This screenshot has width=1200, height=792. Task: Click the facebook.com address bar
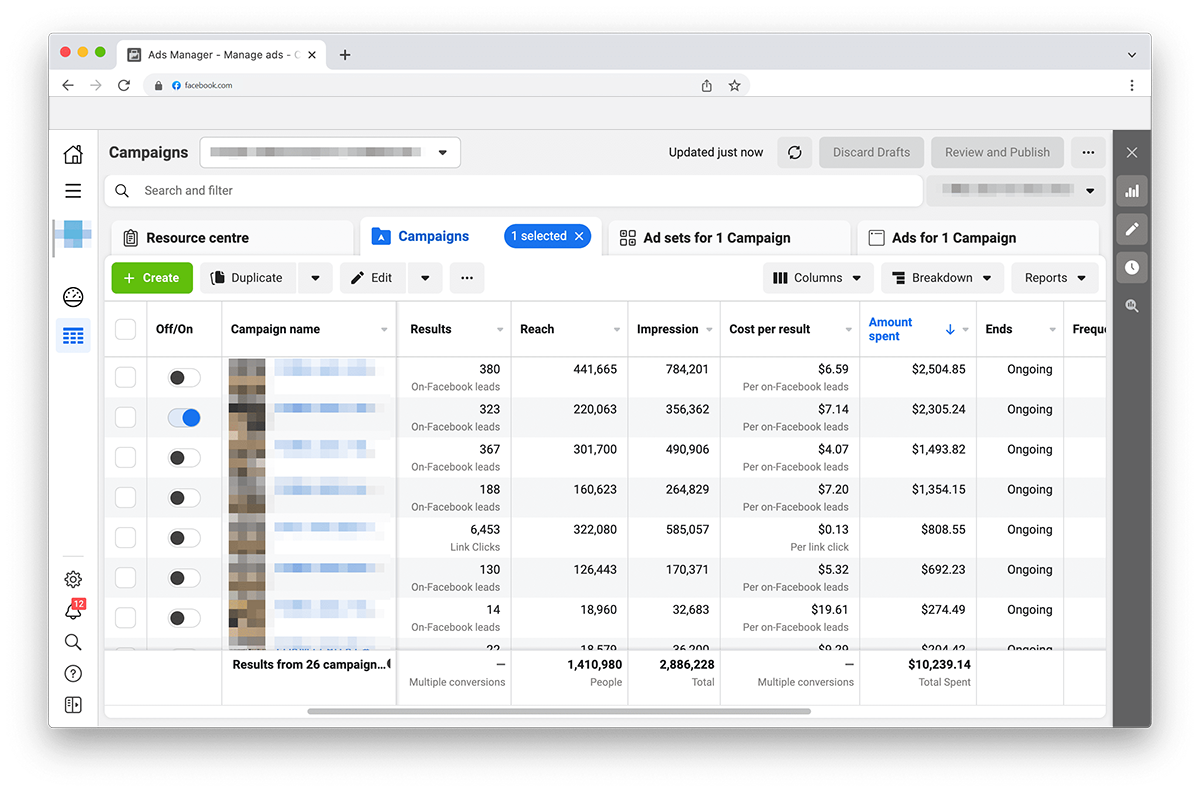[x=446, y=86]
